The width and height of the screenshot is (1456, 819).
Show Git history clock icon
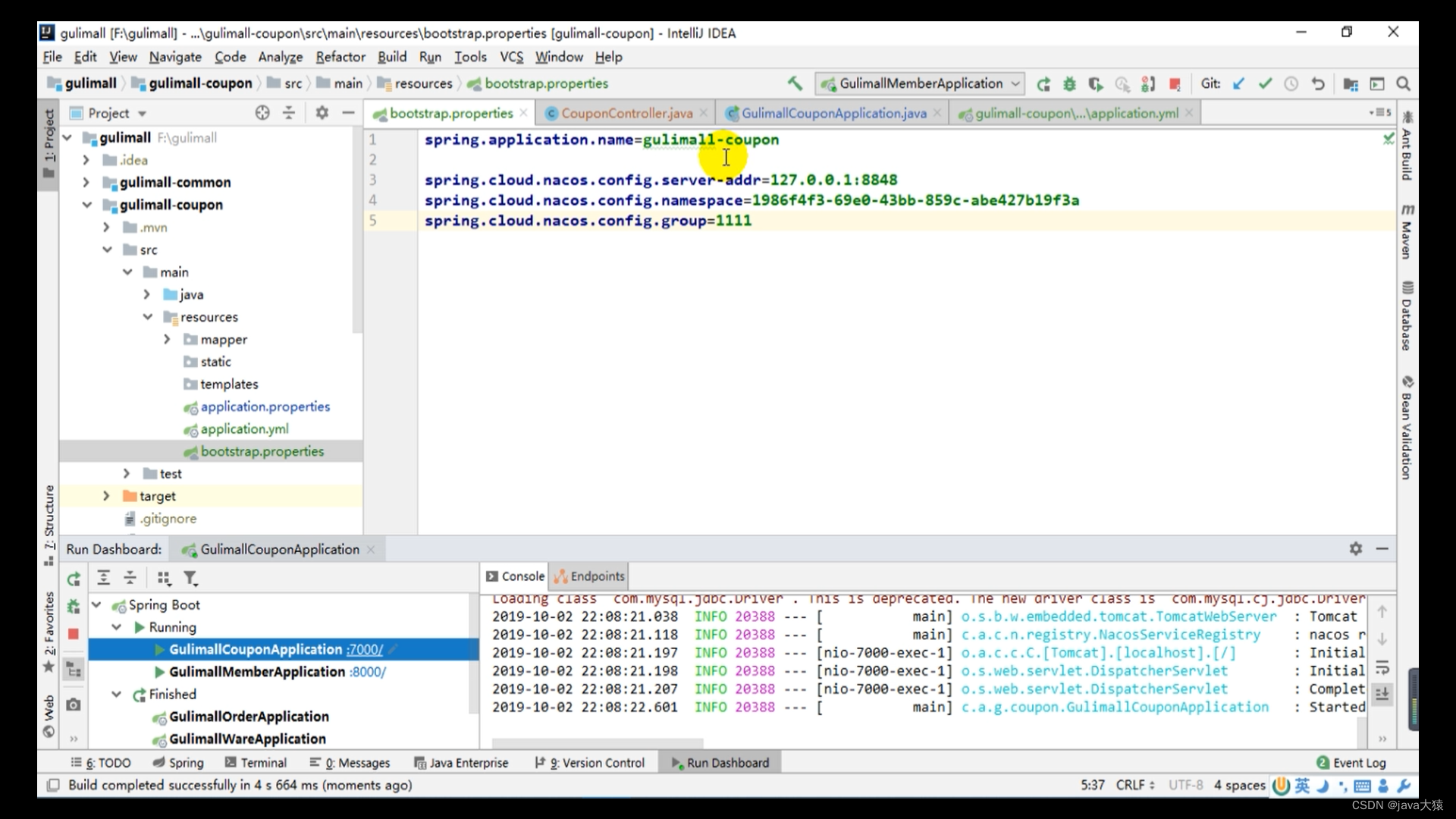(x=1291, y=84)
